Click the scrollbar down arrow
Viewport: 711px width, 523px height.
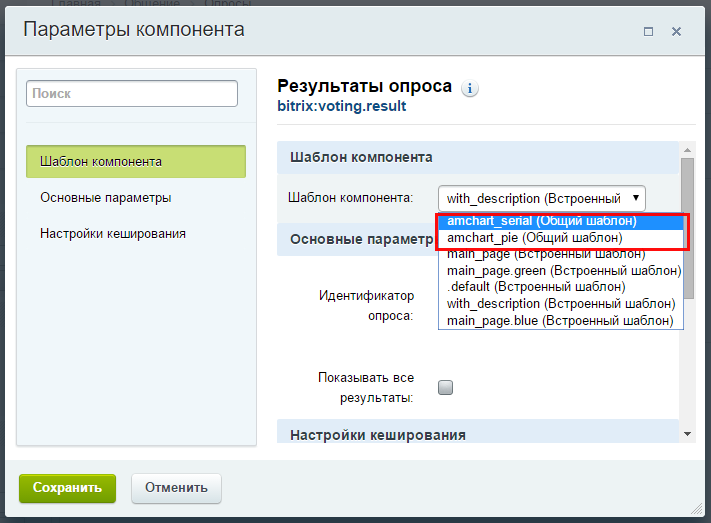coord(687,434)
